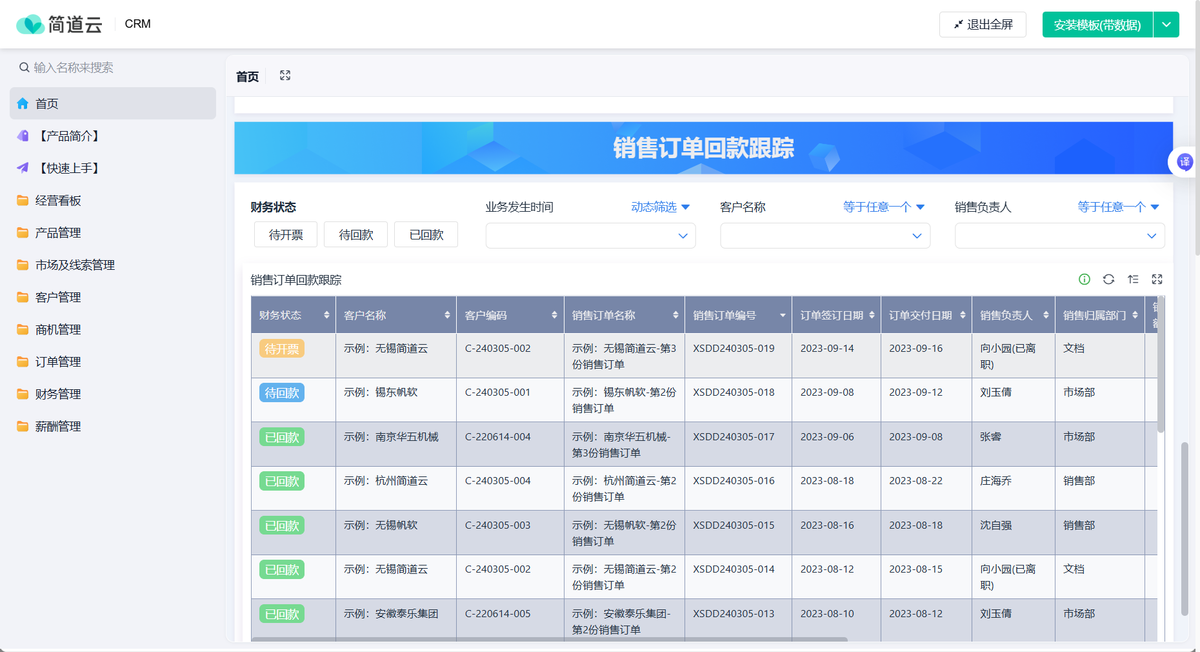Expand the arrow beside 安装模板(带数据) button
Image resolution: width=1200 pixels, height=652 pixels.
[1166, 25]
